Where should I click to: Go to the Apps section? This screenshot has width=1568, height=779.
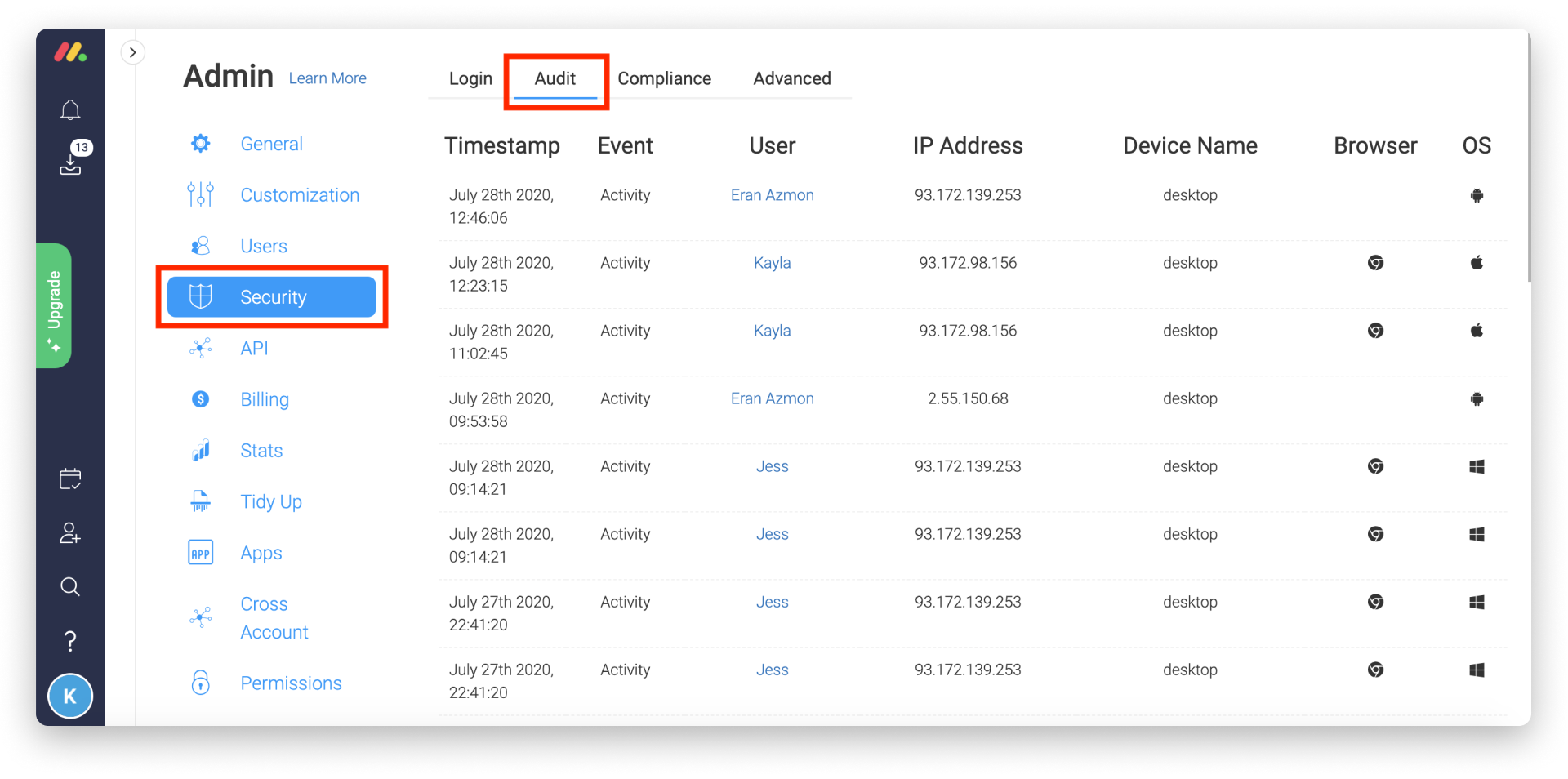pyautogui.click(x=261, y=554)
